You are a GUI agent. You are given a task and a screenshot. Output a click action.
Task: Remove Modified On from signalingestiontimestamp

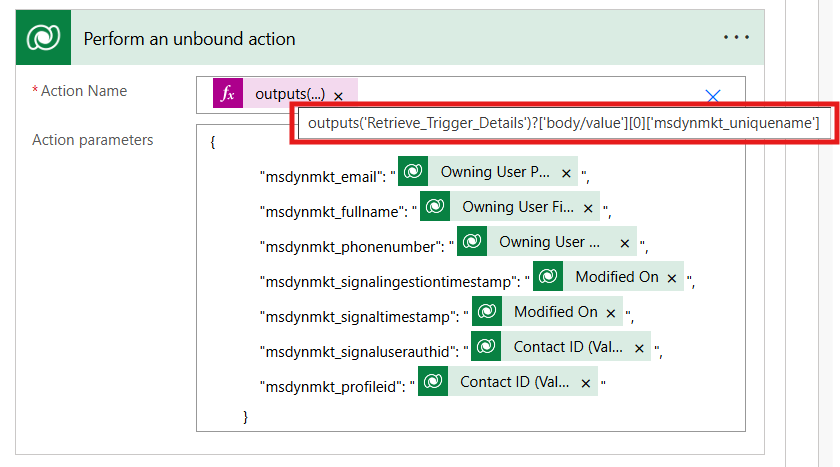672,278
